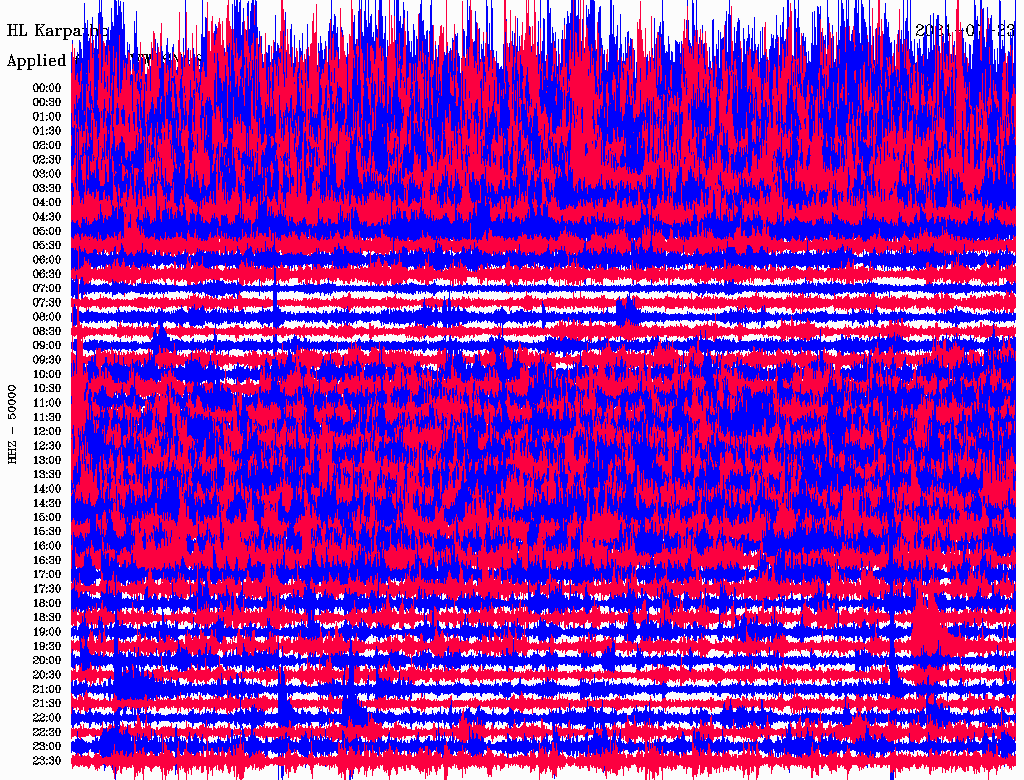Select the 11:30 time label

47,417
